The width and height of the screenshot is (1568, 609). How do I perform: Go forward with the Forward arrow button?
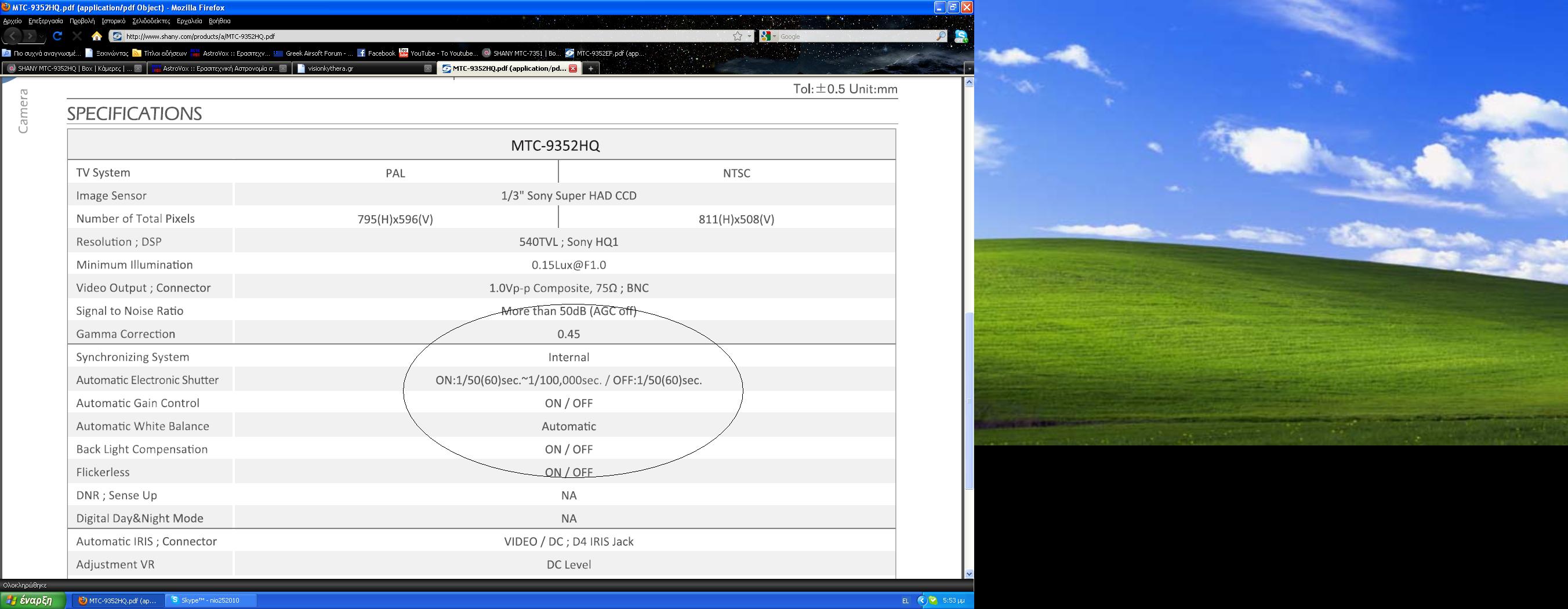30,37
